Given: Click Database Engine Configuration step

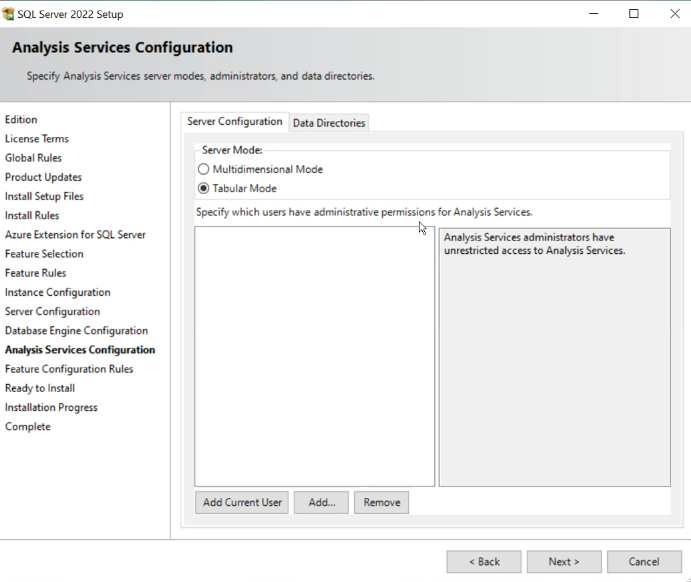Looking at the screenshot, I should (x=77, y=330).
